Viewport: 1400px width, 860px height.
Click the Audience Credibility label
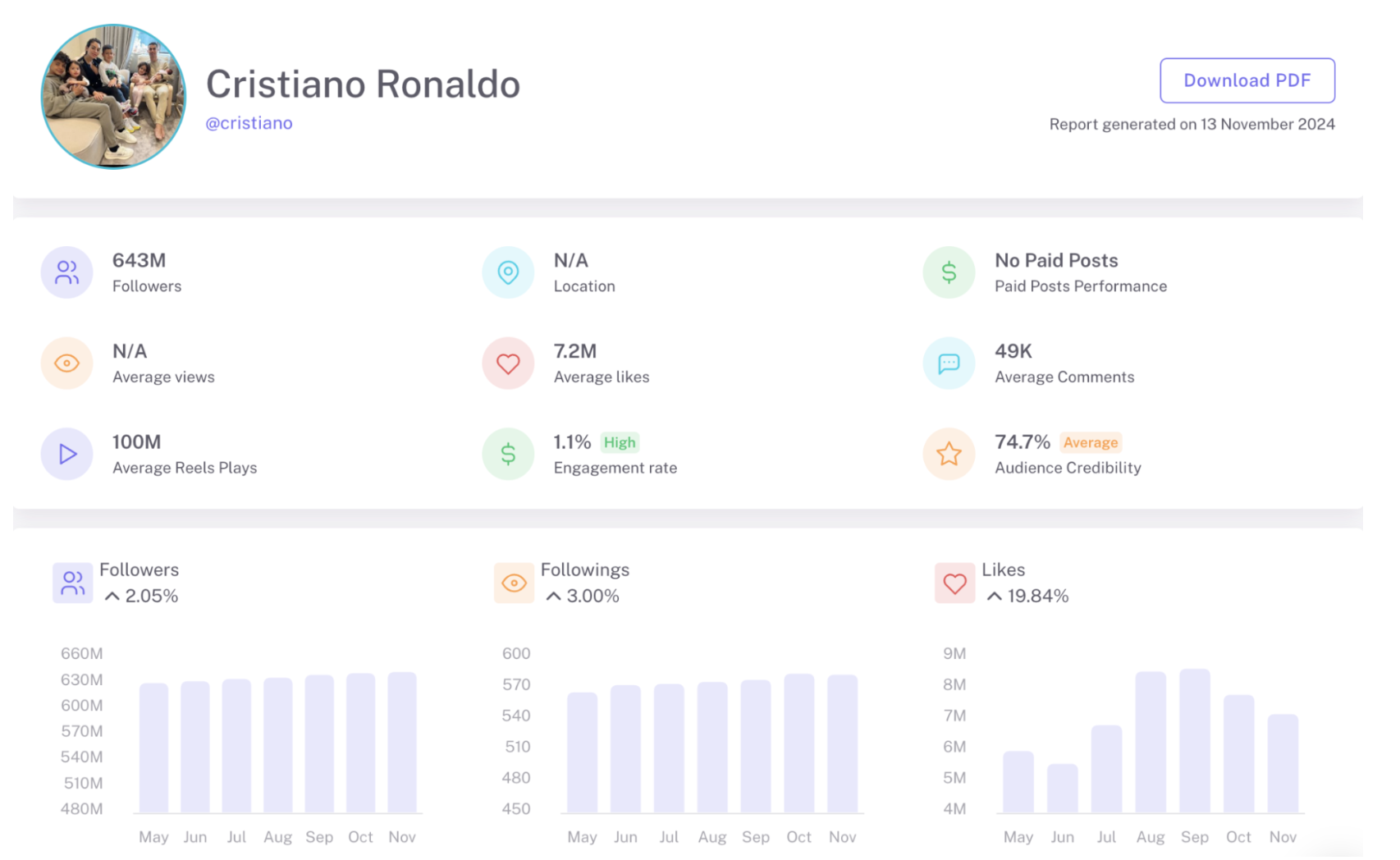1068,468
